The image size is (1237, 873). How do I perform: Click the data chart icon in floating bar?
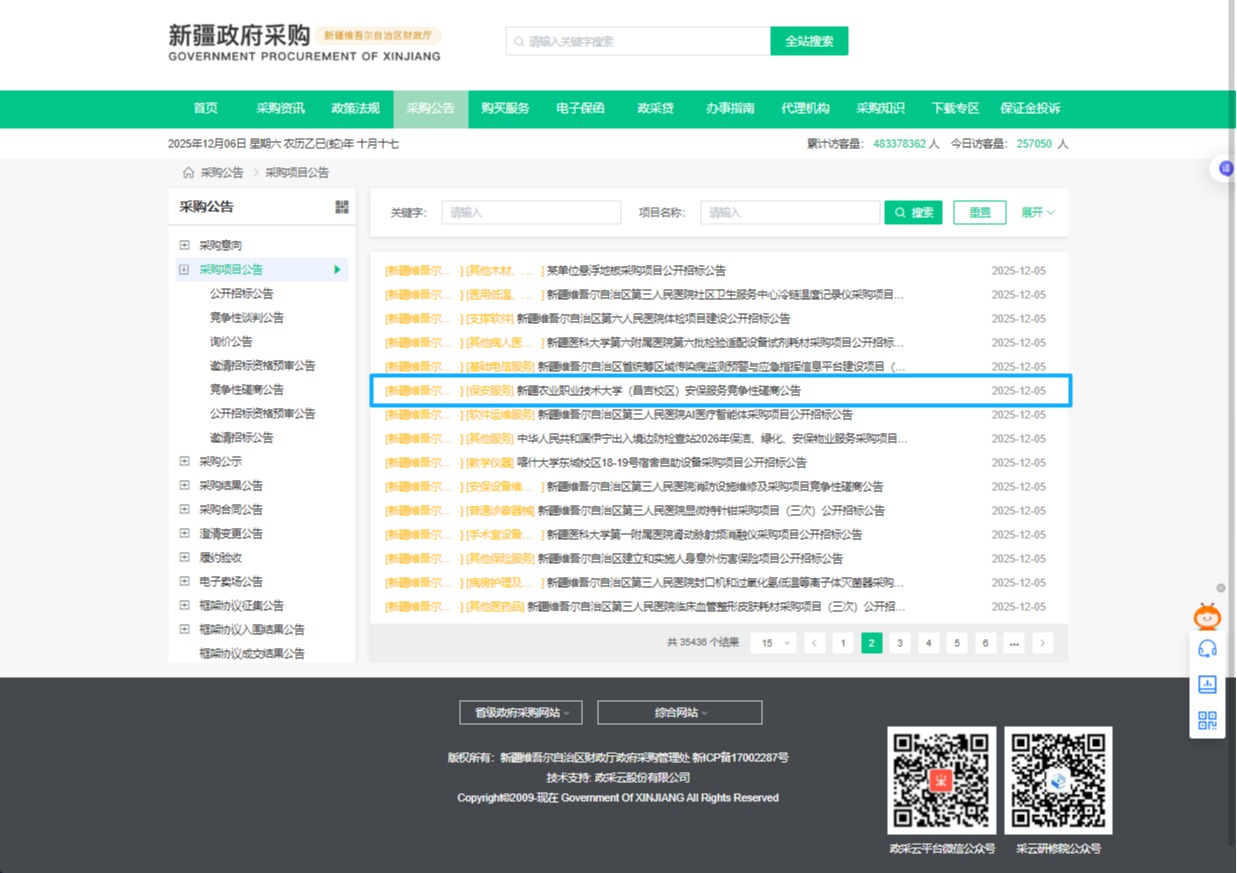click(1207, 685)
